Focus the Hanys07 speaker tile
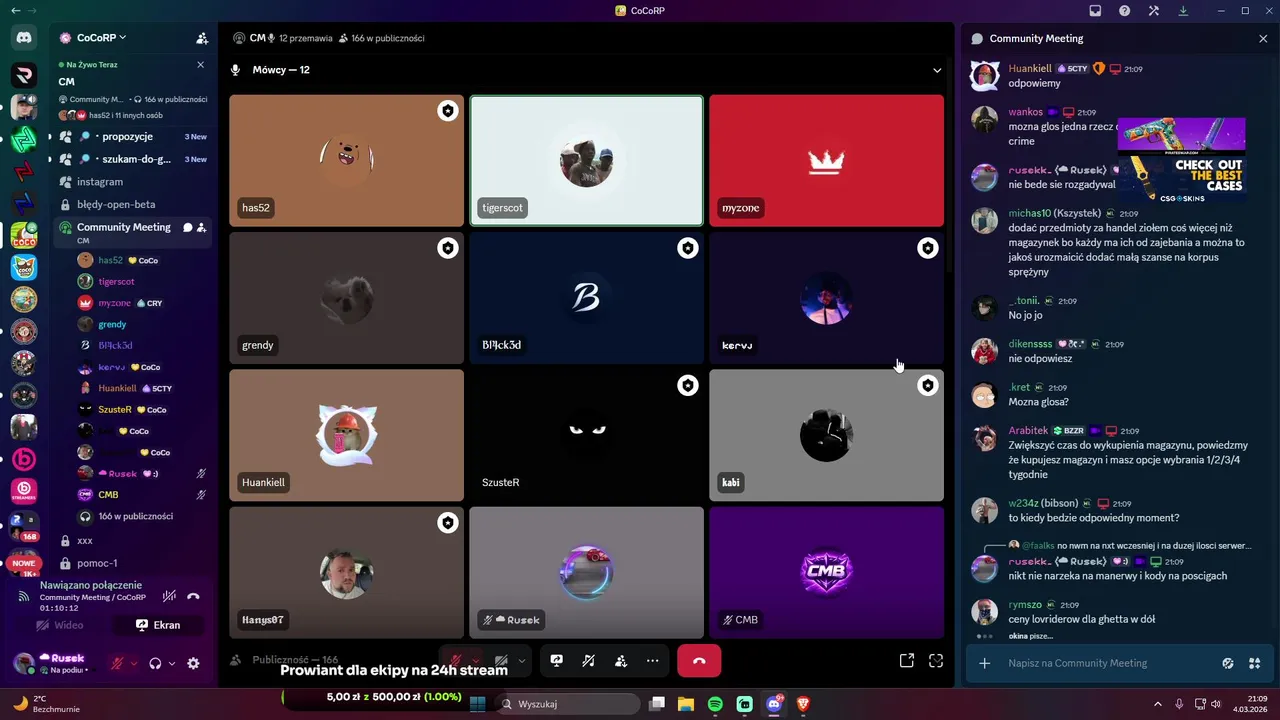1280x720 pixels. [346, 572]
